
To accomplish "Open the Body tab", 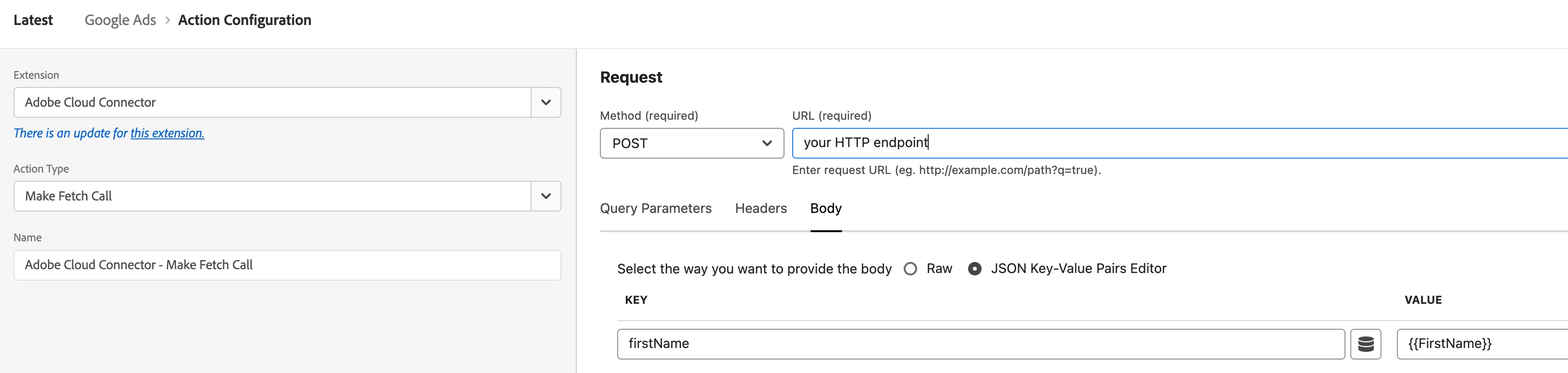I will 825,208.
